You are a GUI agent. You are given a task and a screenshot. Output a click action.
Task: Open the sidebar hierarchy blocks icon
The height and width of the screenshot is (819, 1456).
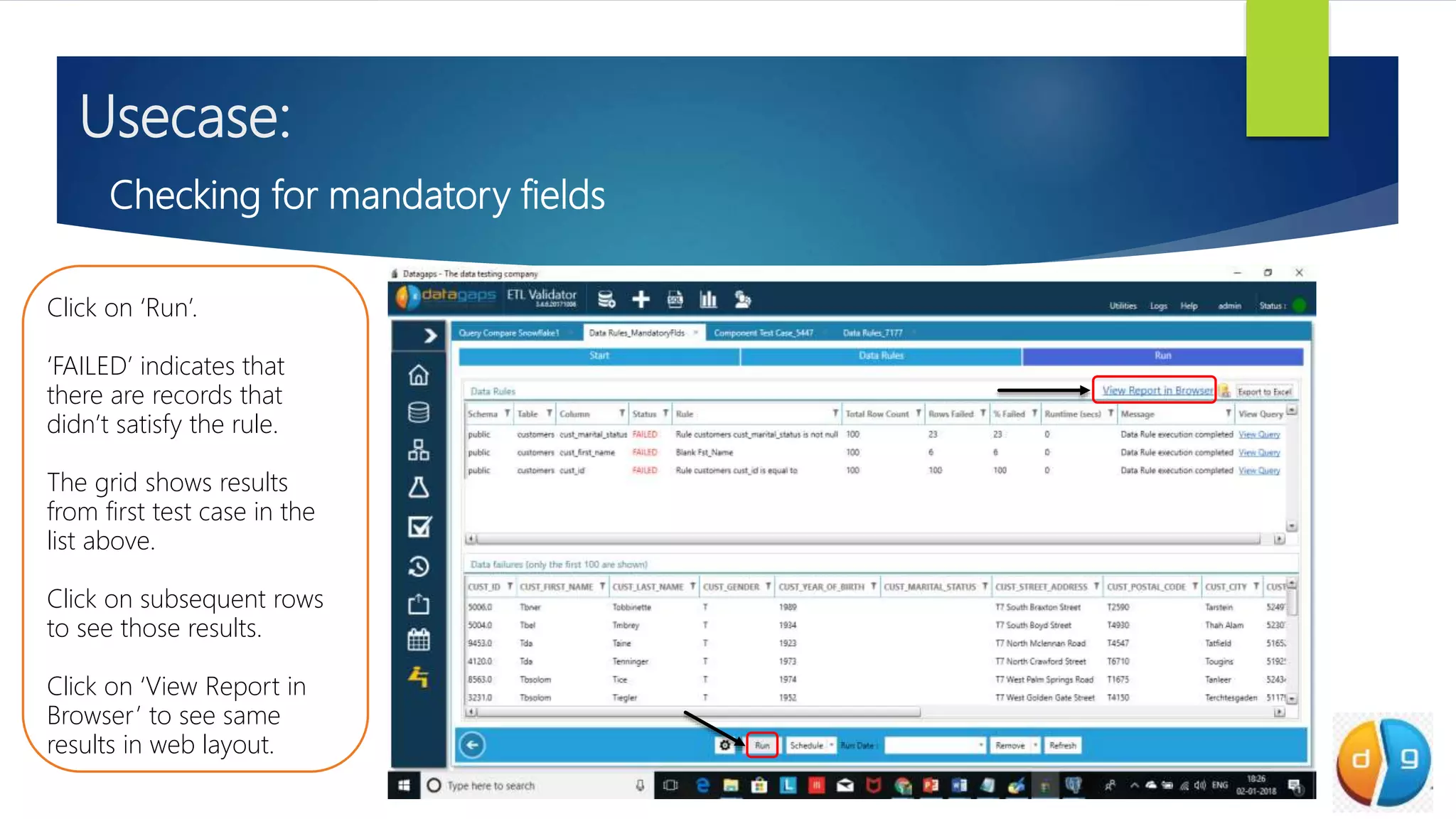click(x=419, y=450)
